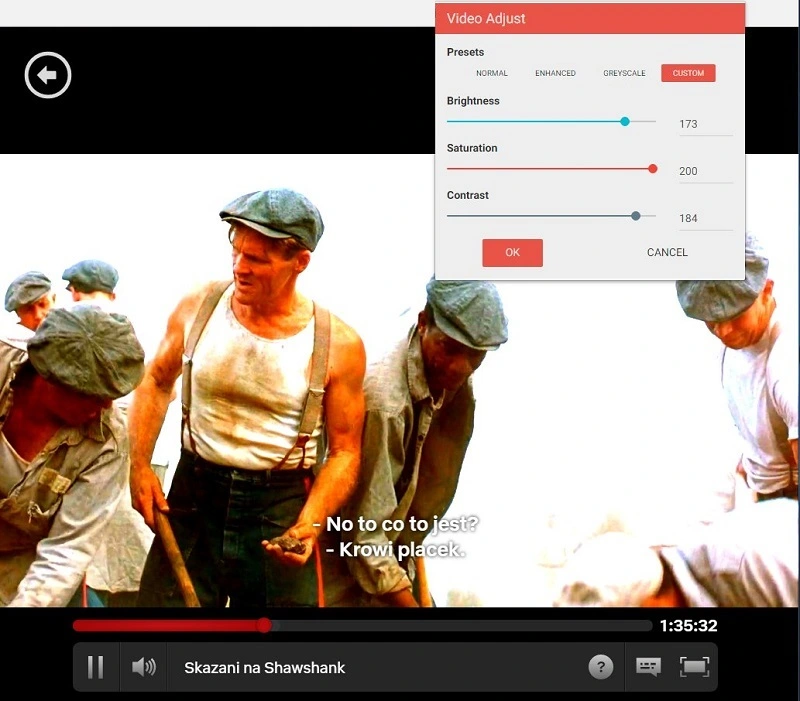Confirm video adjustments with OK
This screenshot has width=800, height=701.
[x=512, y=252]
